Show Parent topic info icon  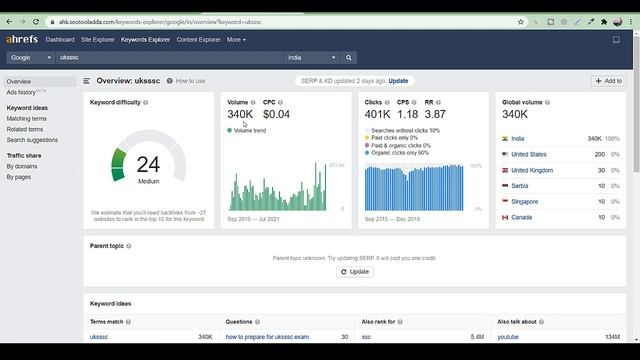click(x=129, y=246)
